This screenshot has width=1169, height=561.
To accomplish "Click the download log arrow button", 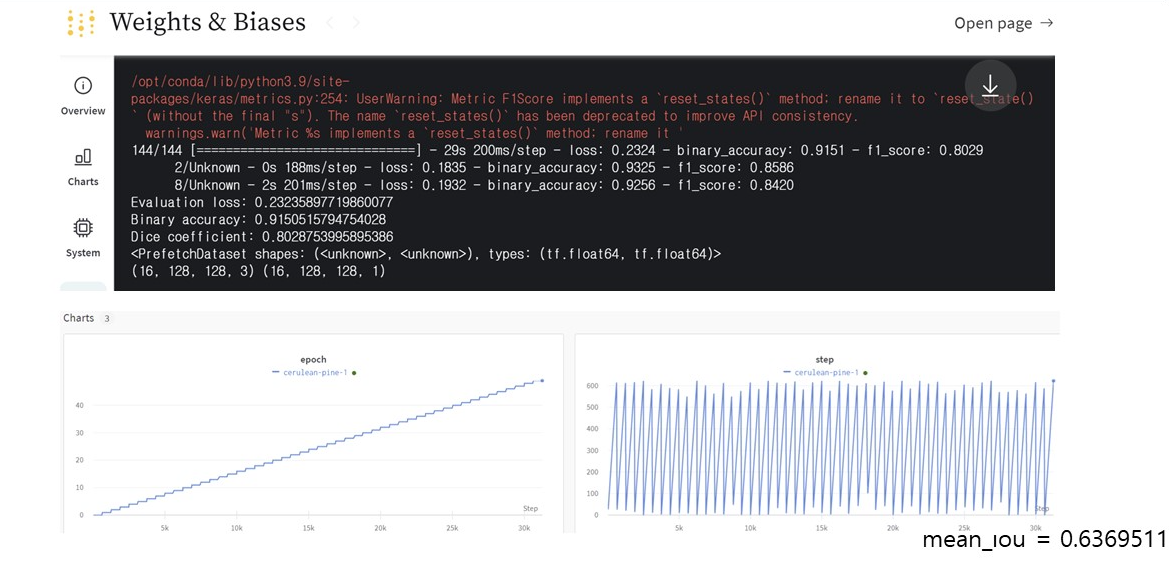I will point(990,85).
